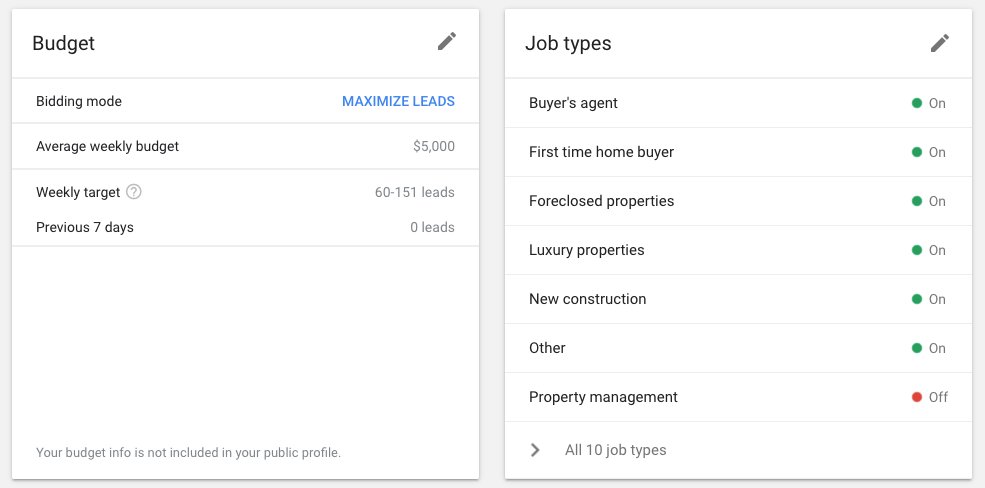Image resolution: width=985 pixels, height=488 pixels.
Task: Toggle New construction On indicator
Action: click(928, 299)
